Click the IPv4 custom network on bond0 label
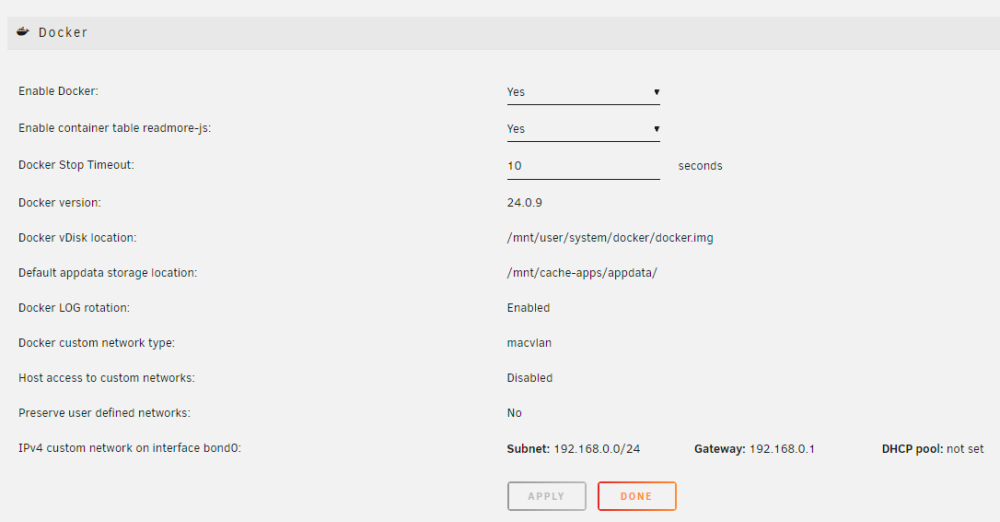Viewport: 1000px width, 522px height. 129,449
